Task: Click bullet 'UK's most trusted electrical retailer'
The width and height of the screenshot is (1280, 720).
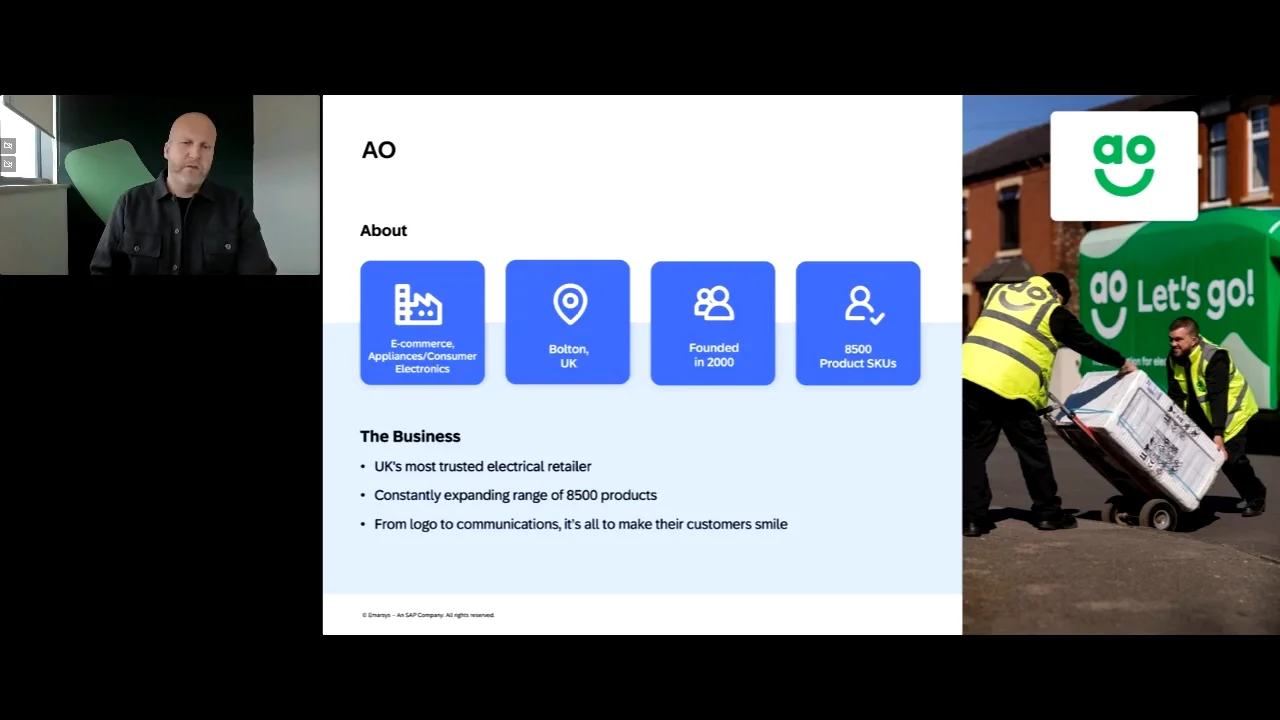Action: click(482, 466)
